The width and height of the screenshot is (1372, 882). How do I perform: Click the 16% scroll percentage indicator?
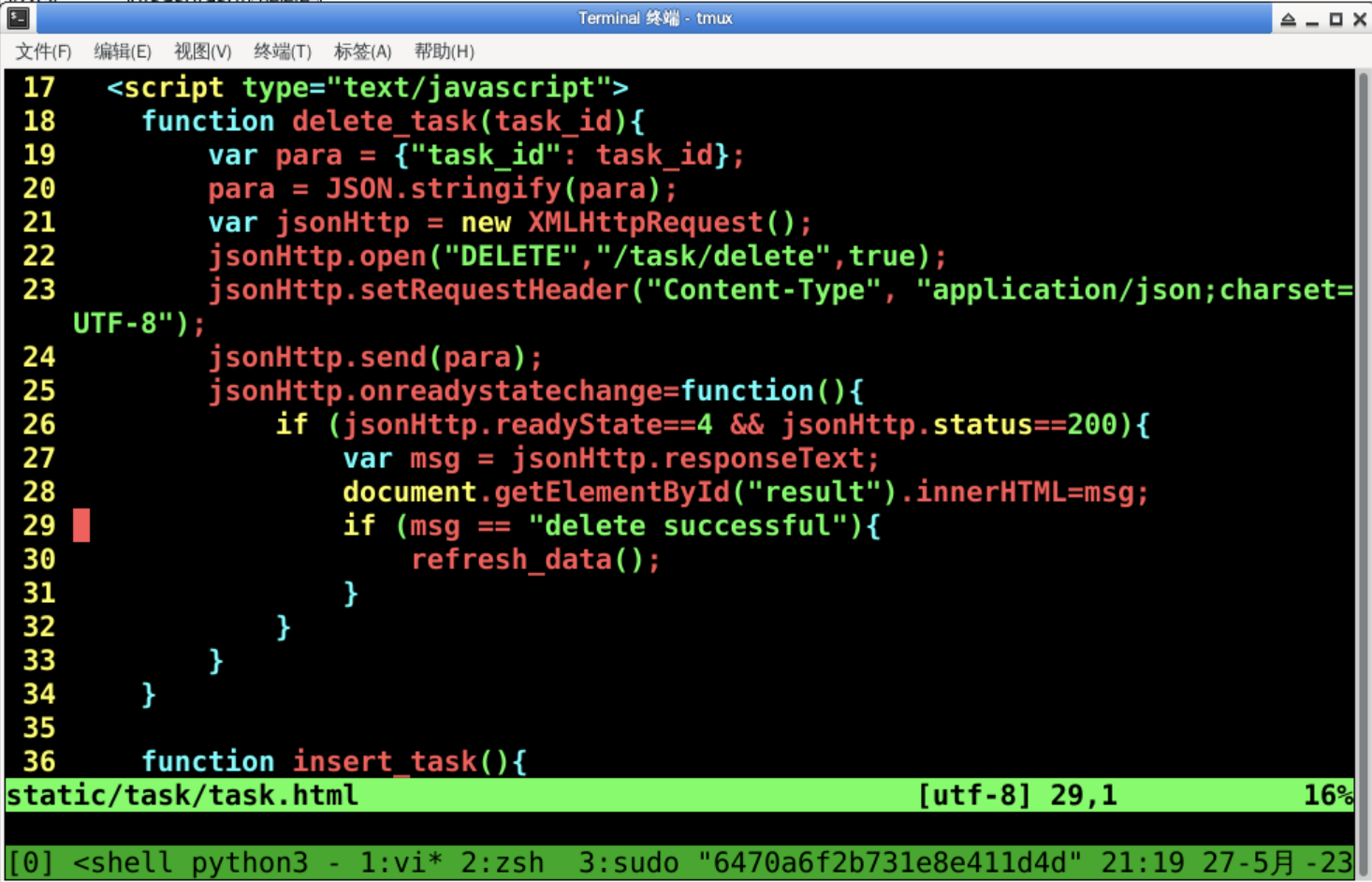pos(1328,795)
